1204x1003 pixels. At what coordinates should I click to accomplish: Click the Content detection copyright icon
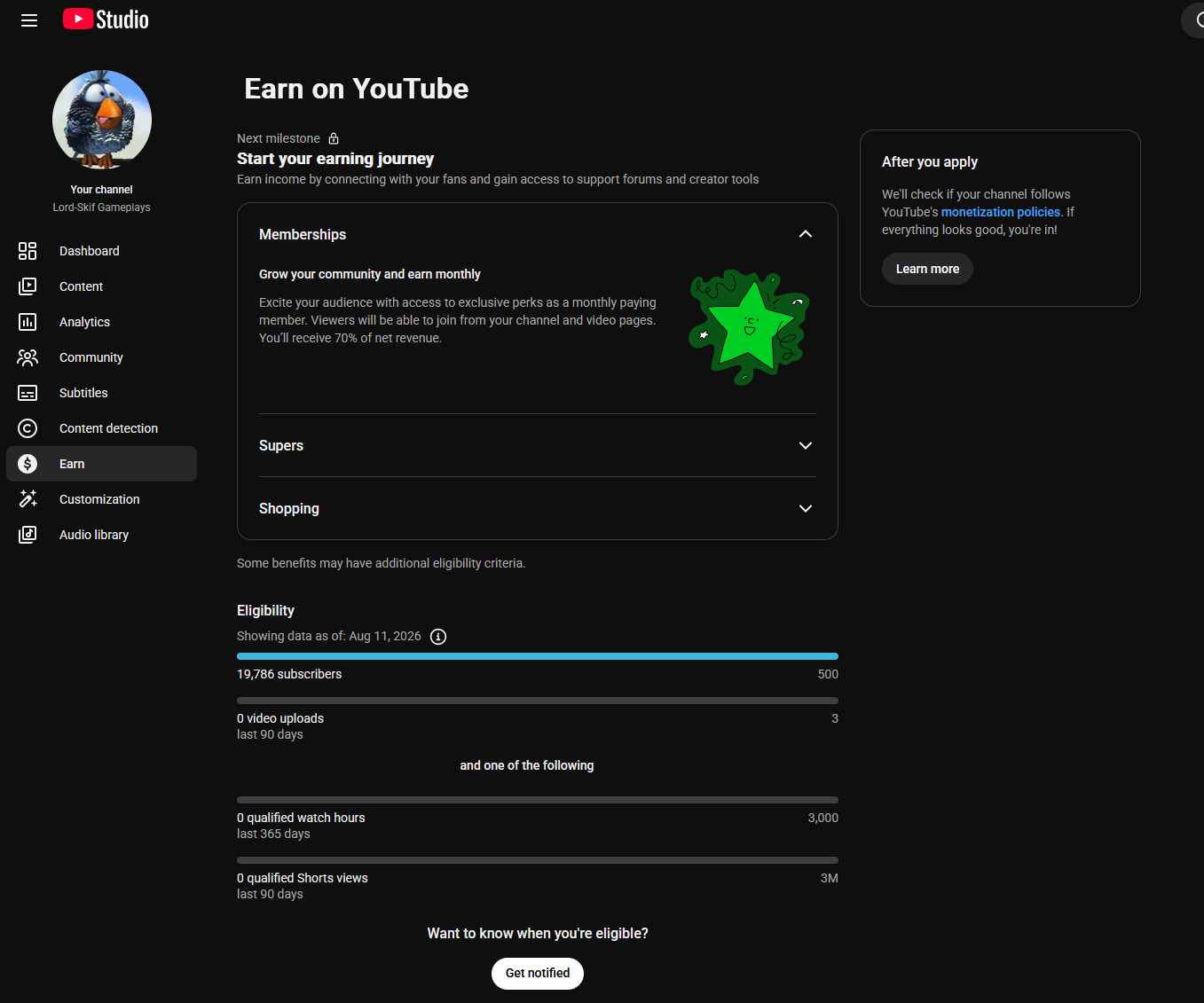pyautogui.click(x=28, y=428)
